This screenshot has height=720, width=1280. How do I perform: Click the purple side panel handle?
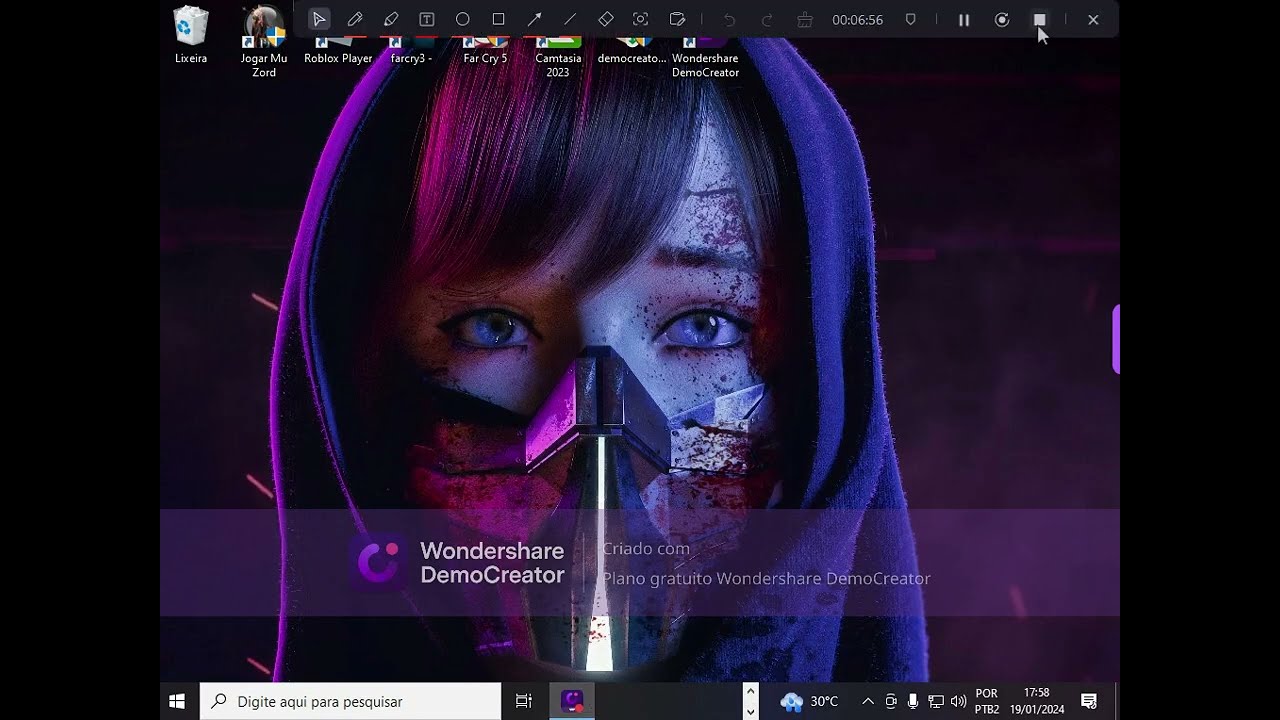[x=1115, y=339]
